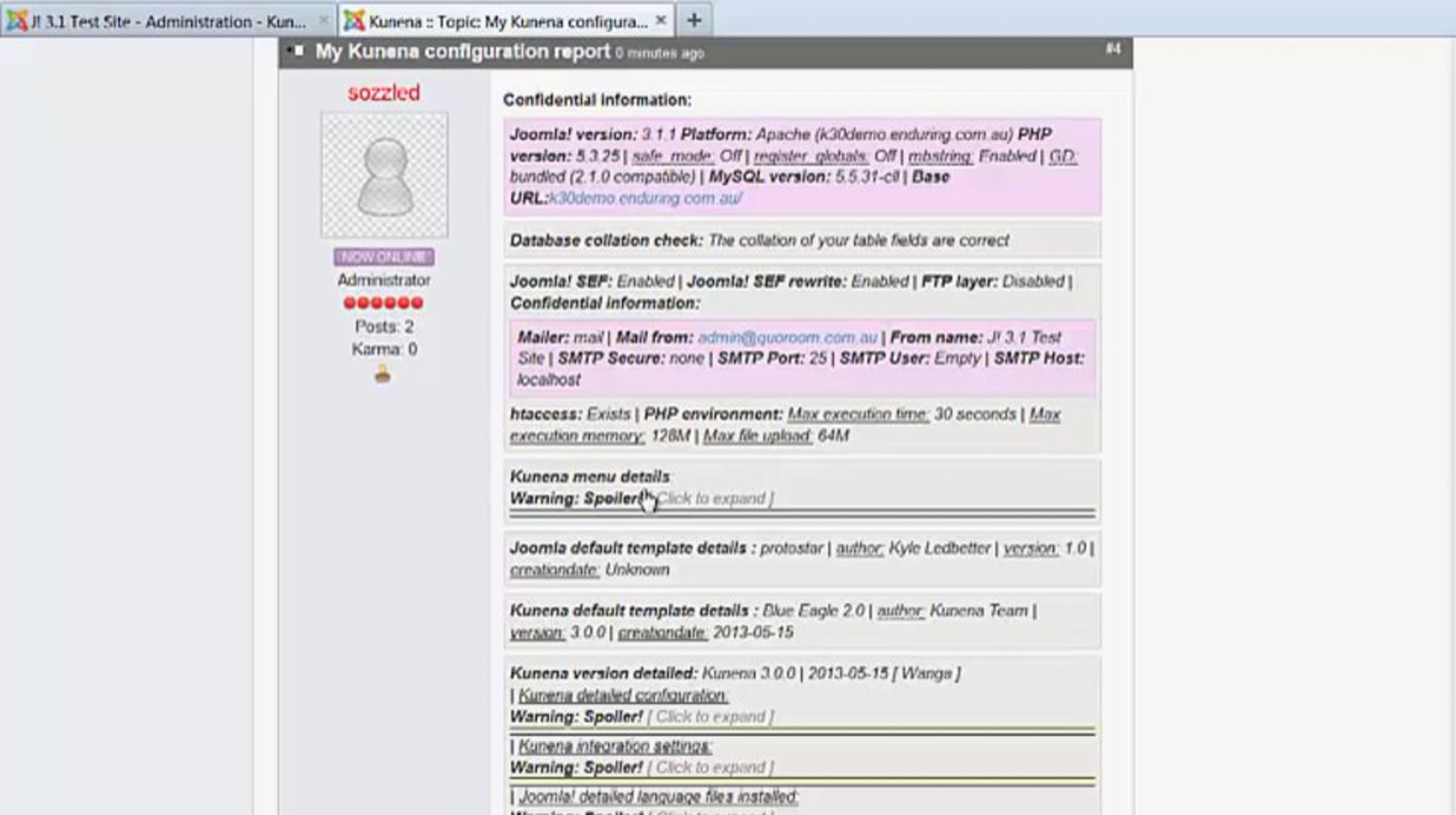Open a new browser tab

pyautogui.click(x=694, y=21)
